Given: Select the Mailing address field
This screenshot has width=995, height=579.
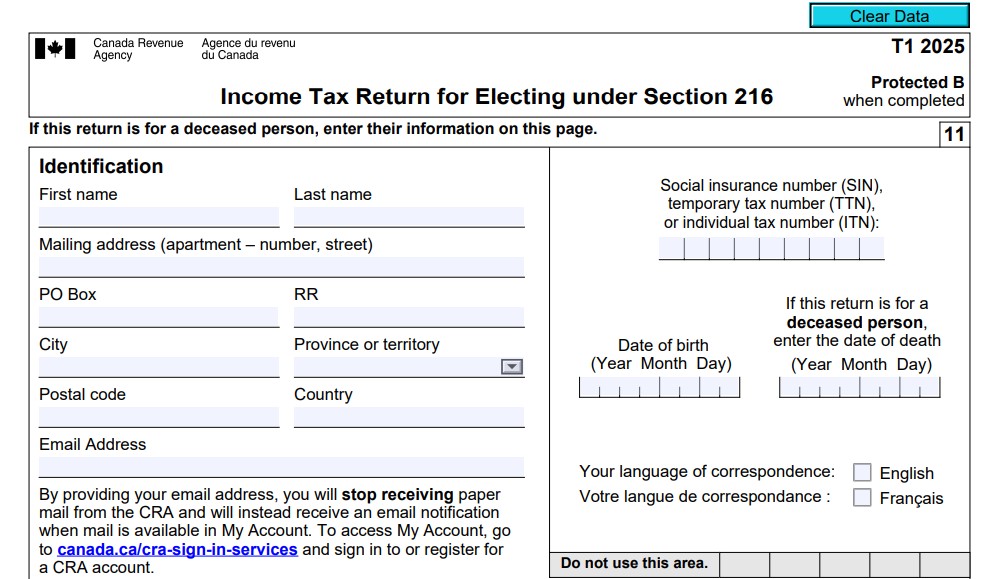Looking at the screenshot, I should point(280,266).
